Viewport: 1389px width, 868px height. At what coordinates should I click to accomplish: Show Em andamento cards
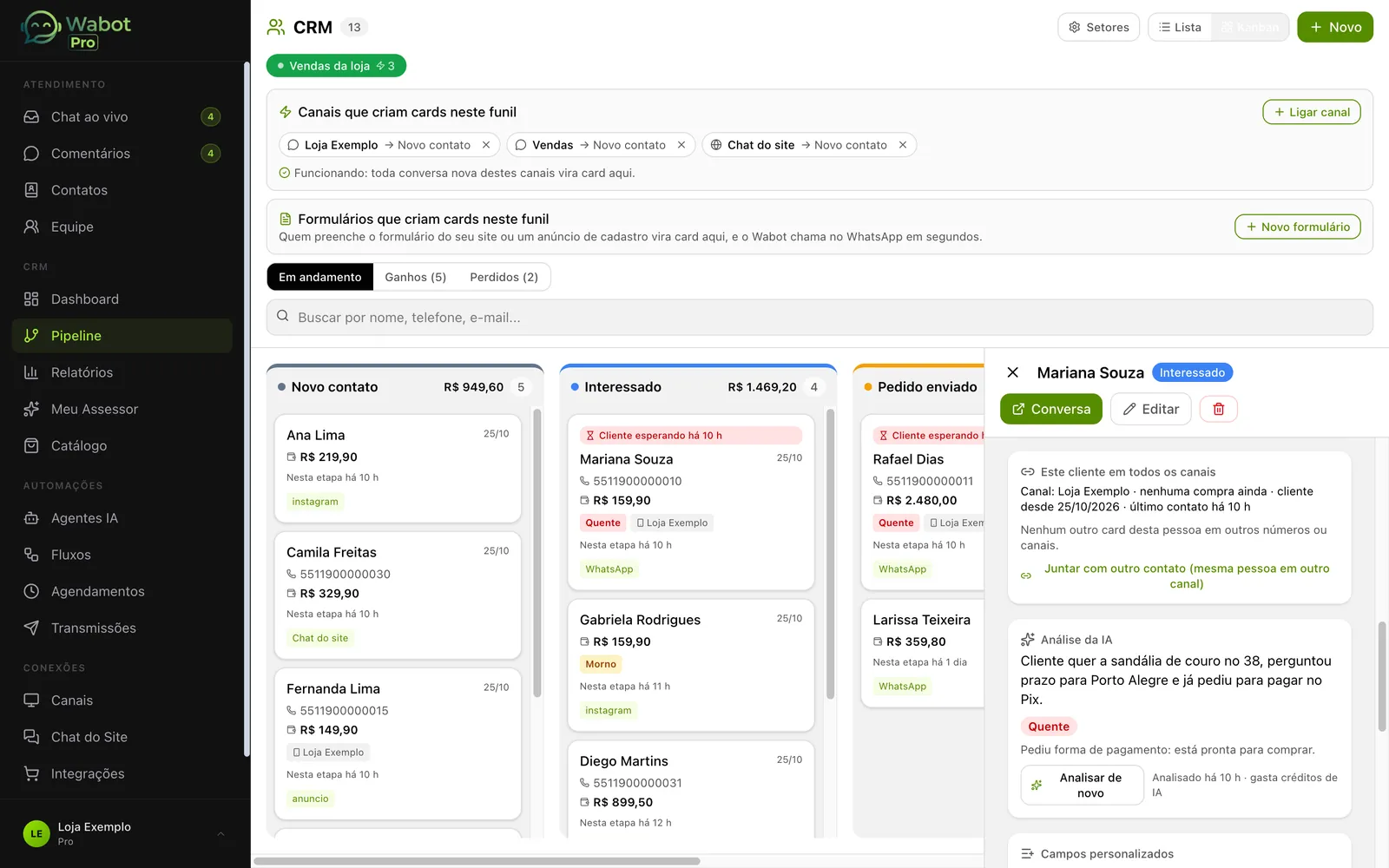tap(319, 277)
